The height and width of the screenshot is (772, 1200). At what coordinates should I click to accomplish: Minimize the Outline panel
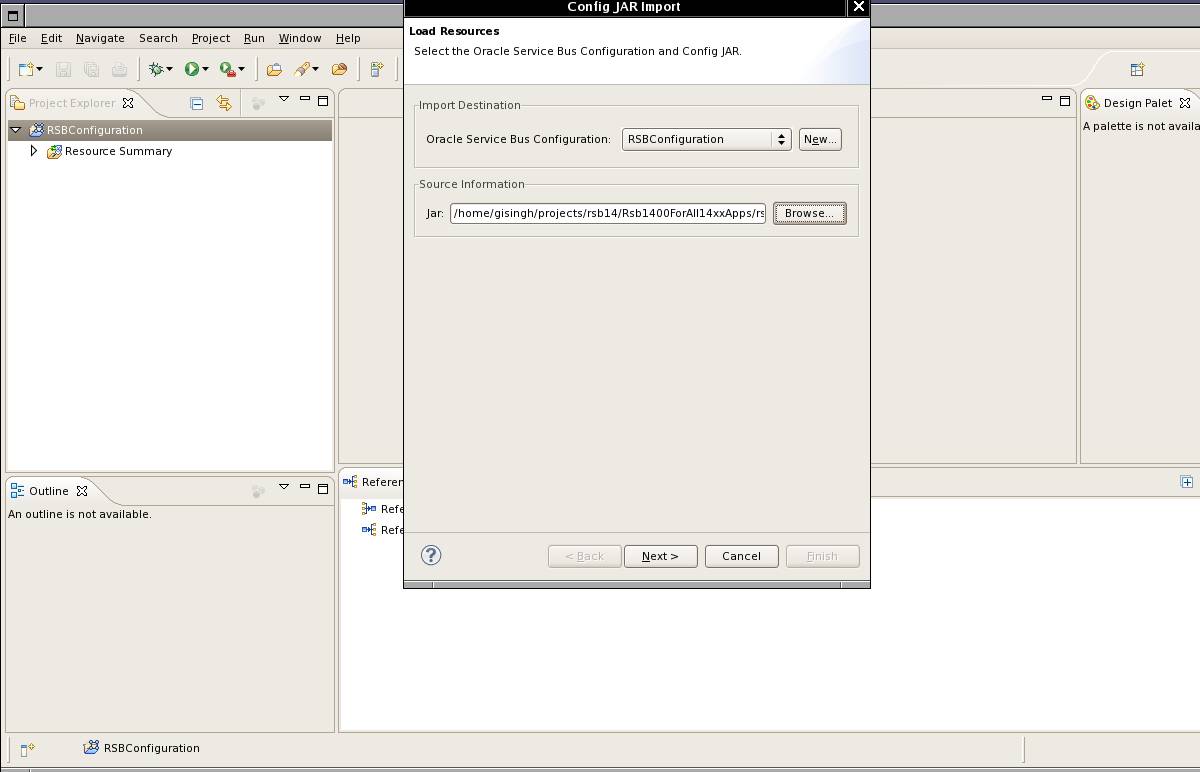point(305,487)
